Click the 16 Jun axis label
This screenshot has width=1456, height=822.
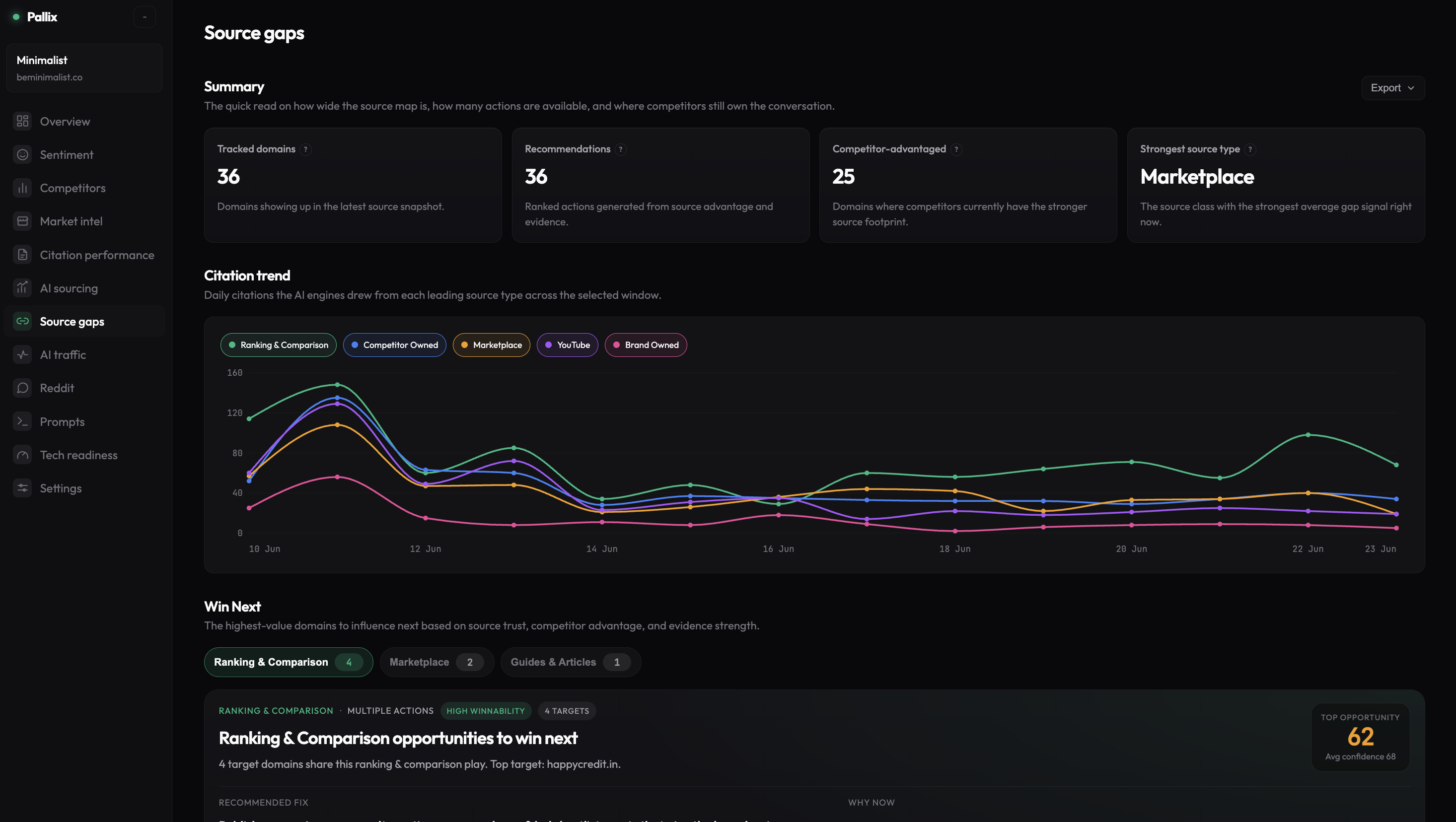(778, 548)
